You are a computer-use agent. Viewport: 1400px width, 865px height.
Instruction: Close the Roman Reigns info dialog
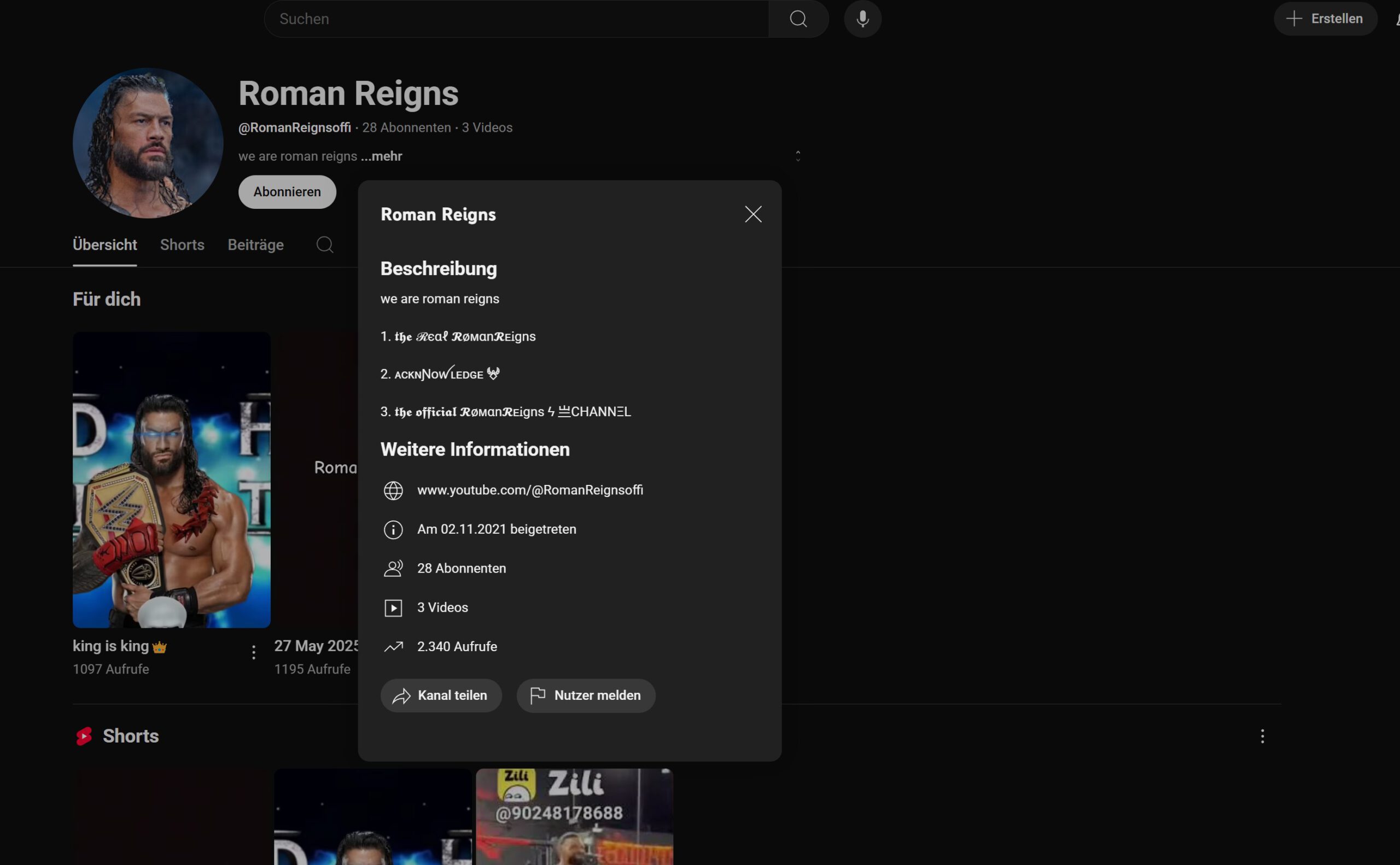(x=753, y=214)
